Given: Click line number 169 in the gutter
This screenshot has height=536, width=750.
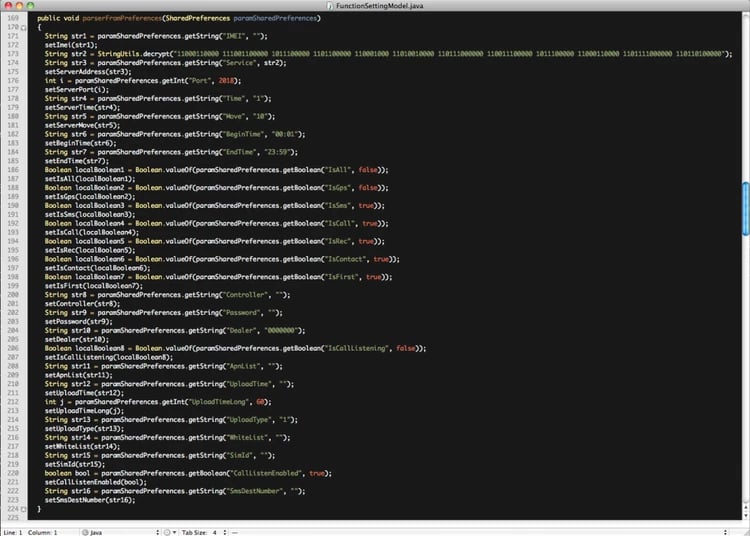Looking at the screenshot, I should pyautogui.click(x=12, y=18).
